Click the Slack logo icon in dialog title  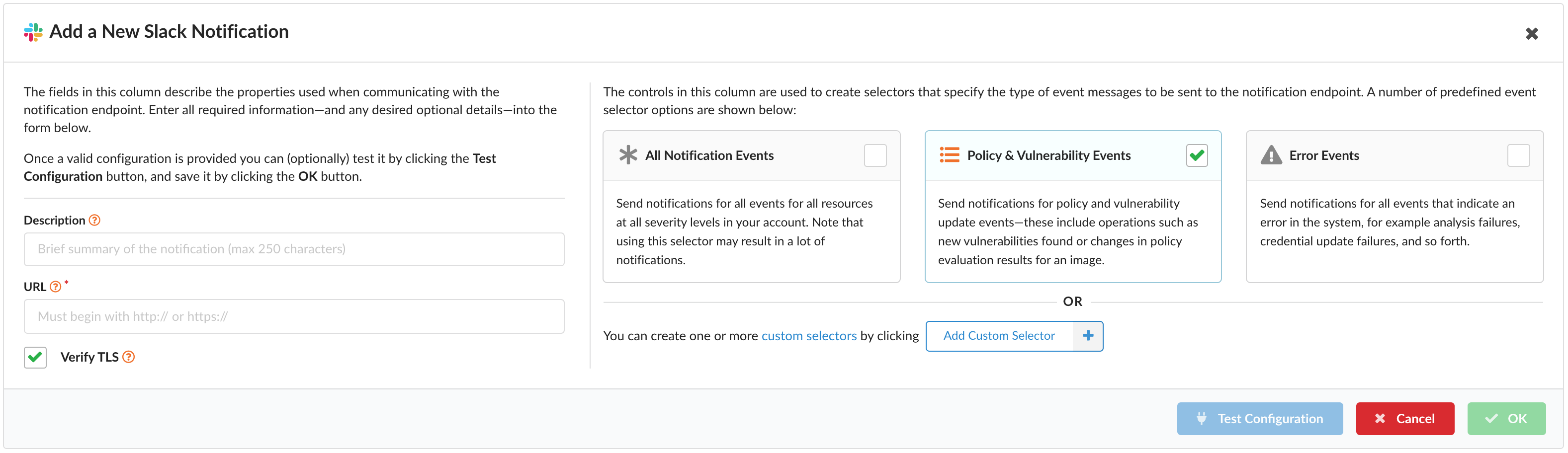coord(33,32)
